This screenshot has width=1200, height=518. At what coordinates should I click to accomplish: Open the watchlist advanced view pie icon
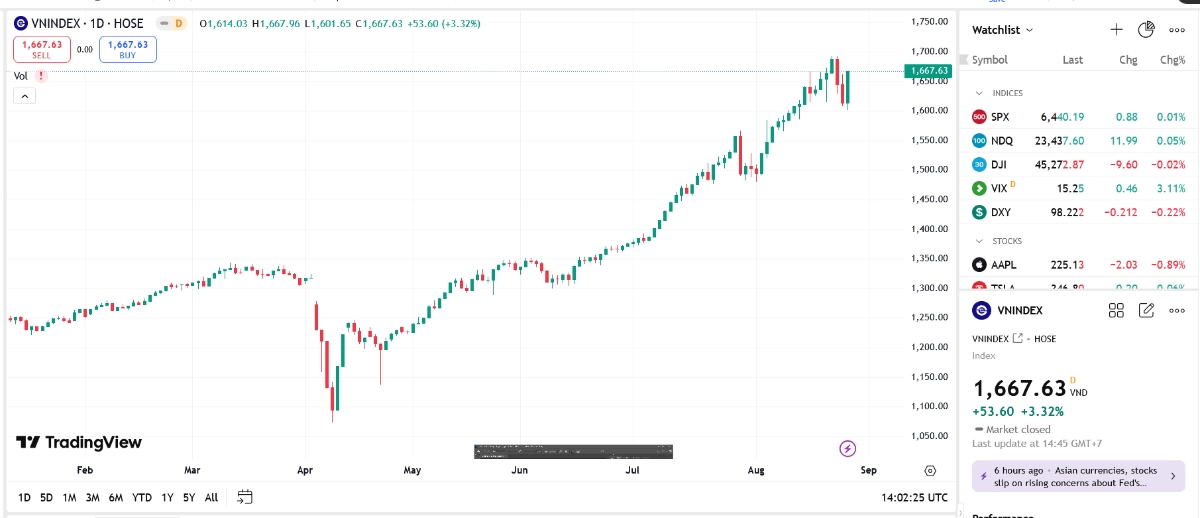[x=1147, y=30]
